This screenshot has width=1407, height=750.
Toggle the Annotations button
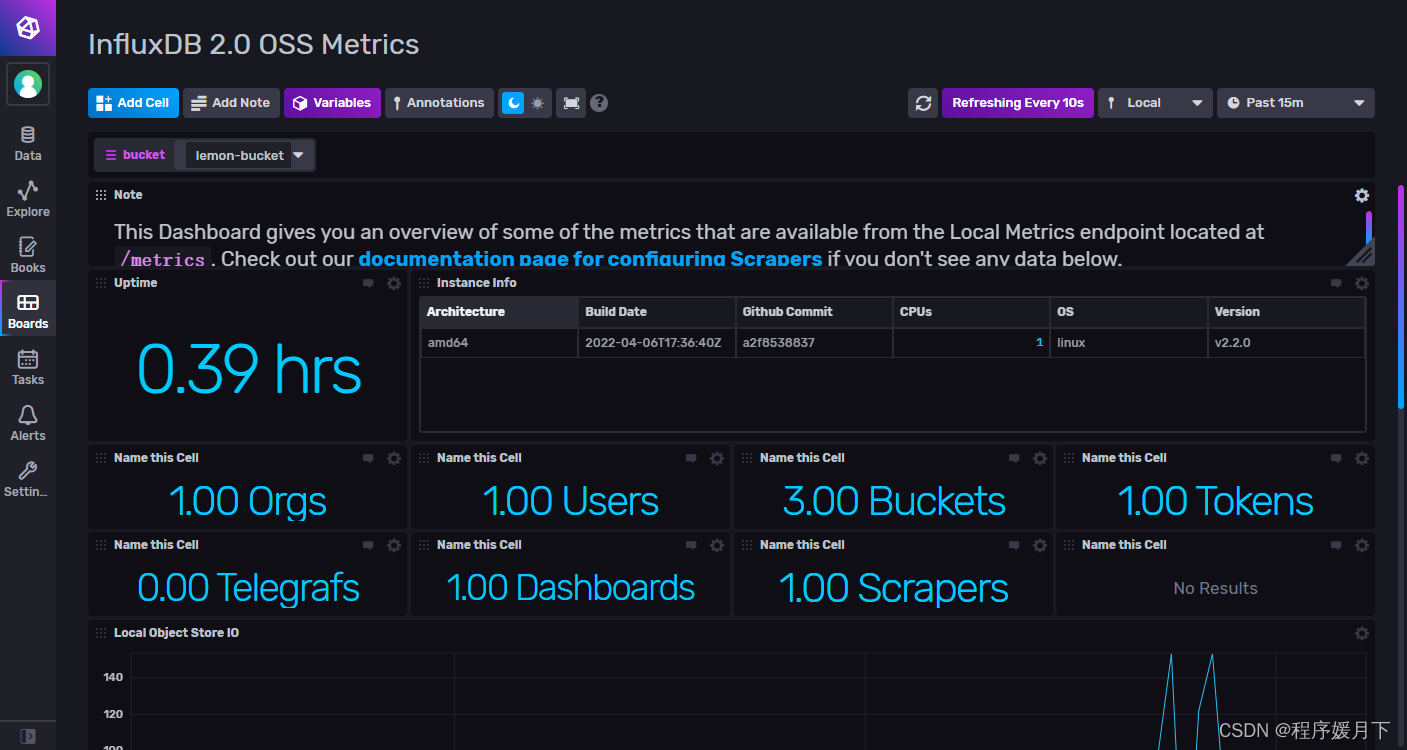point(439,103)
